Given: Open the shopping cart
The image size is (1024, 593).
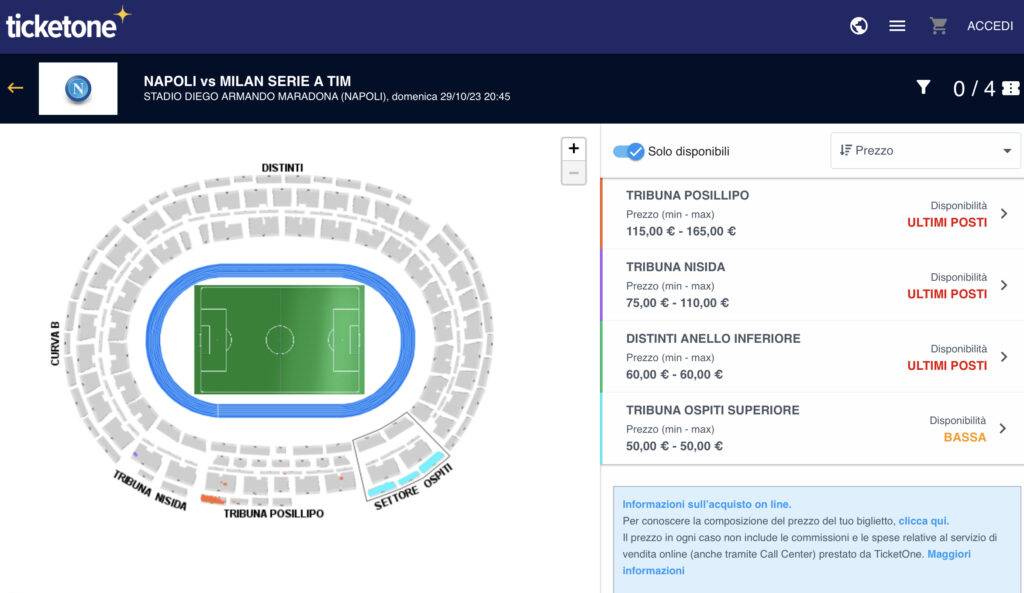Looking at the screenshot, I should coord(938,26).
